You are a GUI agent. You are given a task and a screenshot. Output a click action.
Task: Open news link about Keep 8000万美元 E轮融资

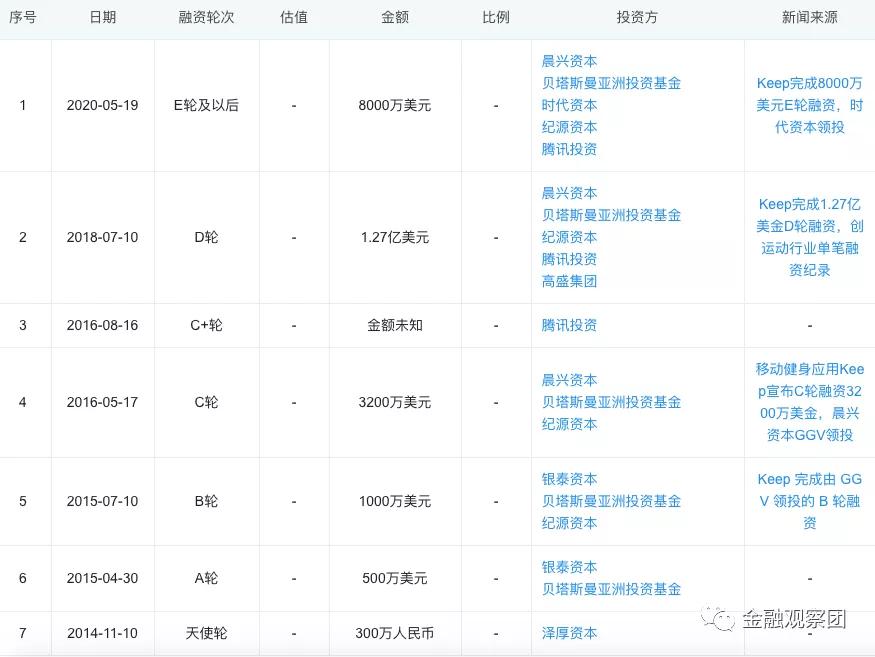[810, 105]
